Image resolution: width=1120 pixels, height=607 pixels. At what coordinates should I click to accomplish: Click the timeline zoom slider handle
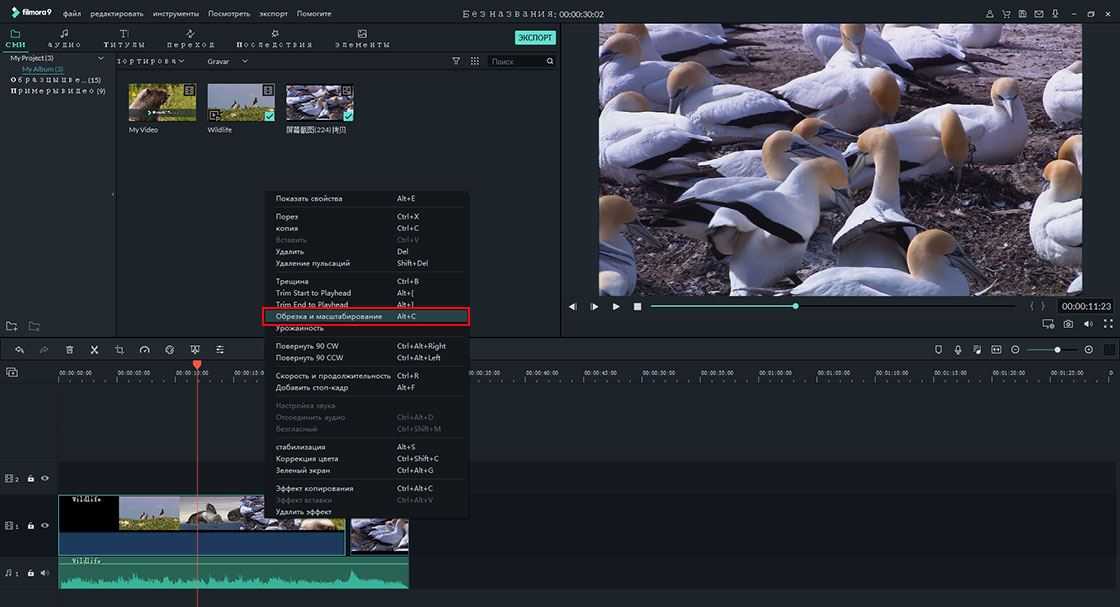click(x=1057, y=349)
